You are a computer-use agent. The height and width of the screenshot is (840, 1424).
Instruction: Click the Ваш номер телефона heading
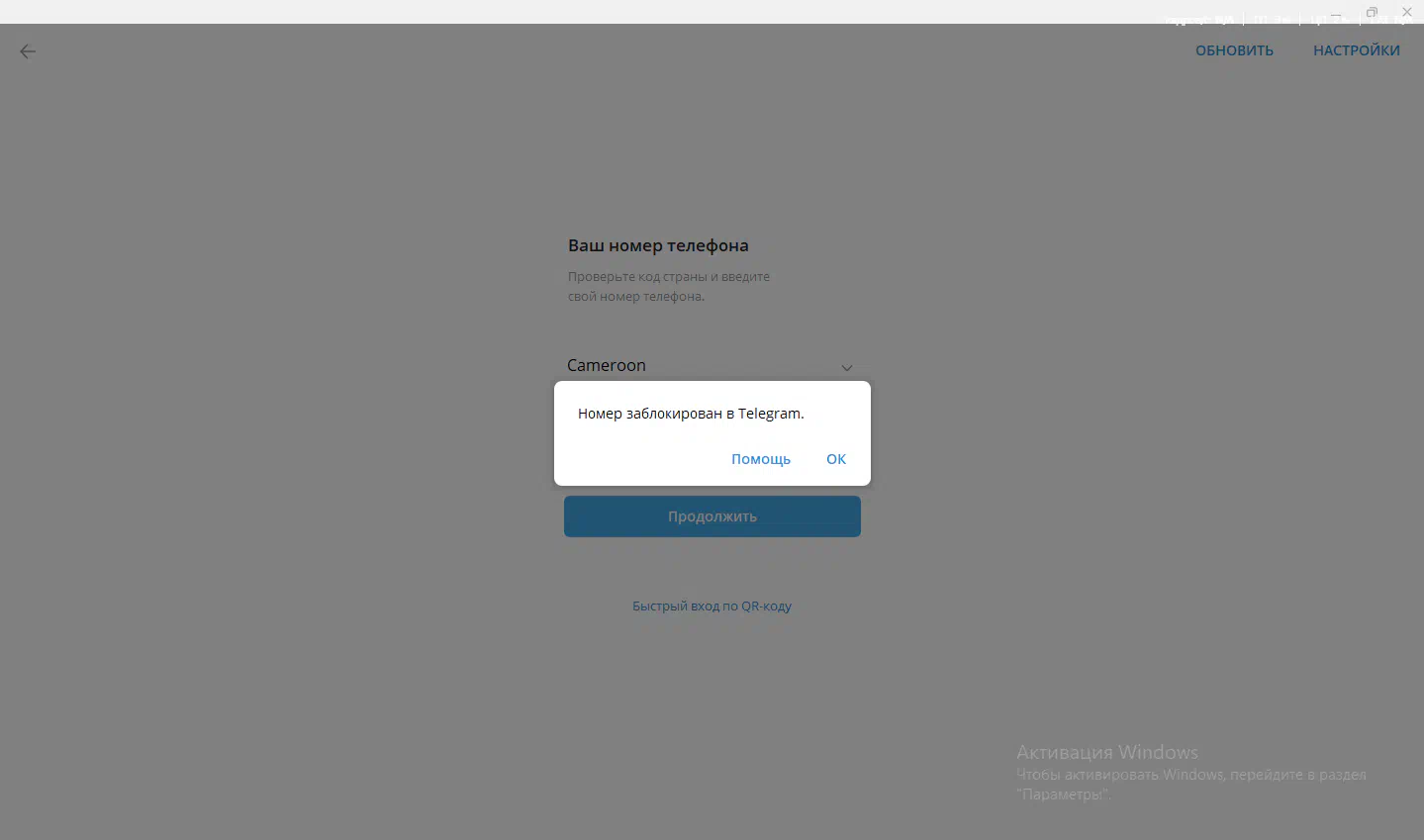click(x=658, y=245)
